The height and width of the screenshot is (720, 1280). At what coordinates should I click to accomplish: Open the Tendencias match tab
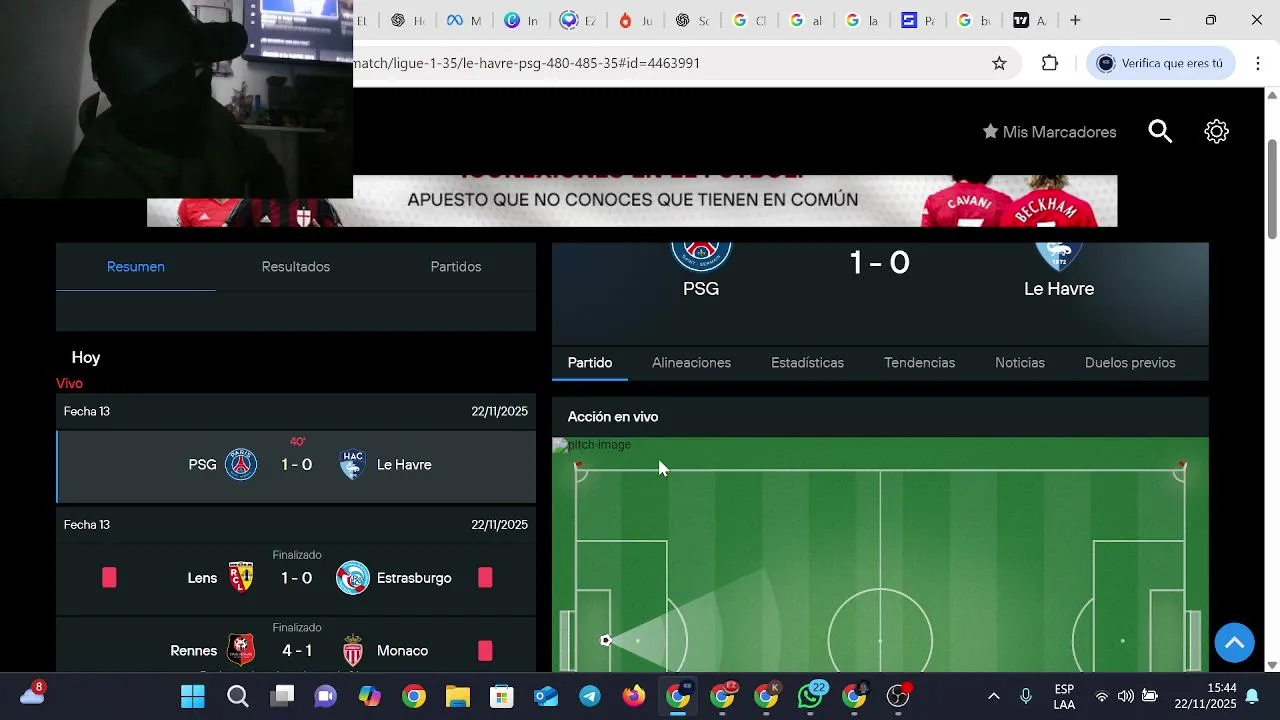tap(919, 363)
